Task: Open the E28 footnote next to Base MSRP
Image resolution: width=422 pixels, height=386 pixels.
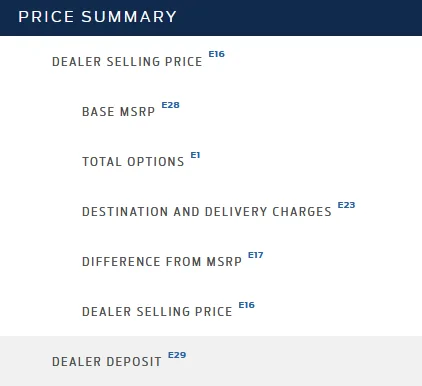Action: (x=170, y=105)
